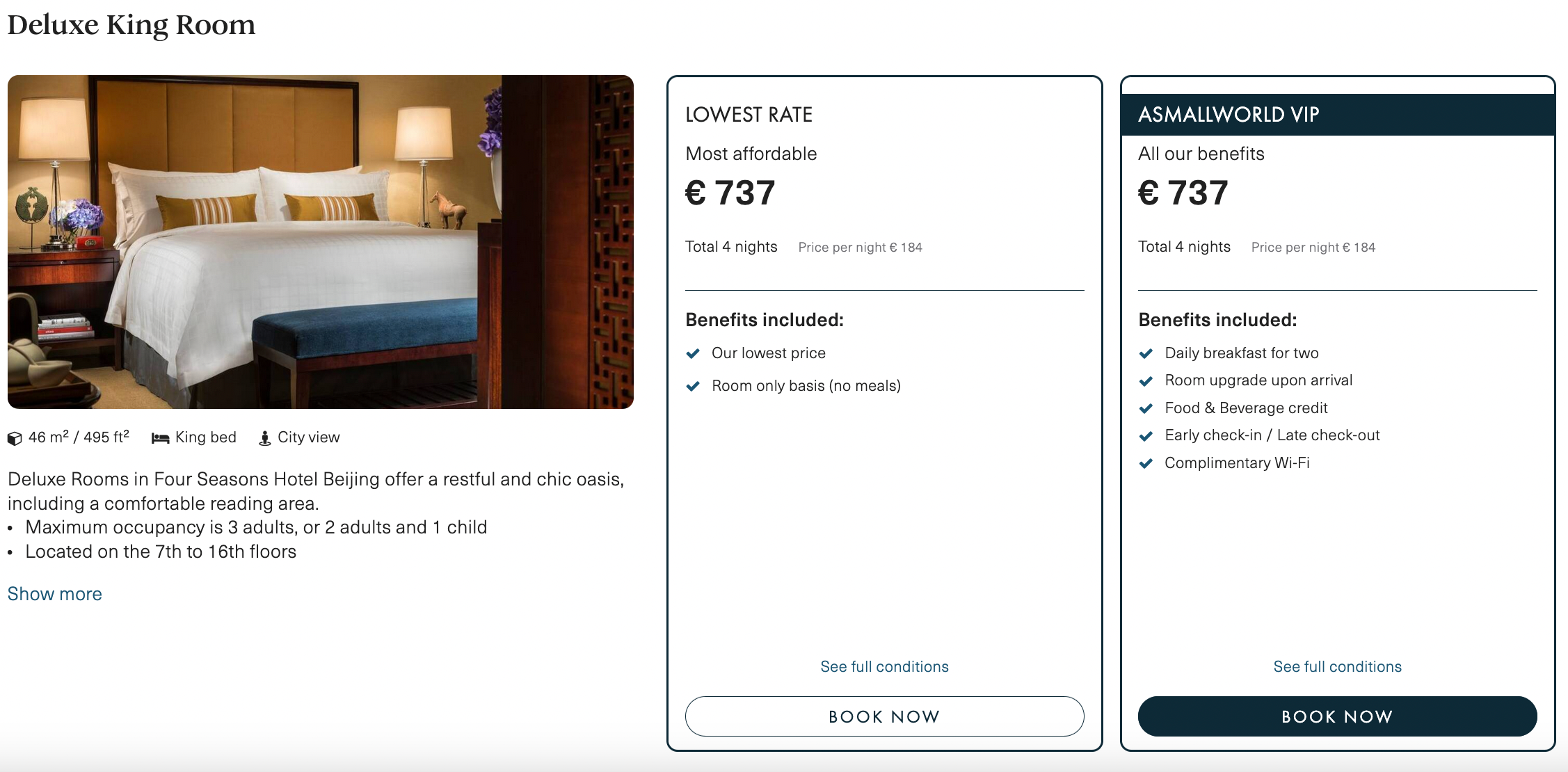Select the LOWEST RATE card heading

click(x=749, y=115)
